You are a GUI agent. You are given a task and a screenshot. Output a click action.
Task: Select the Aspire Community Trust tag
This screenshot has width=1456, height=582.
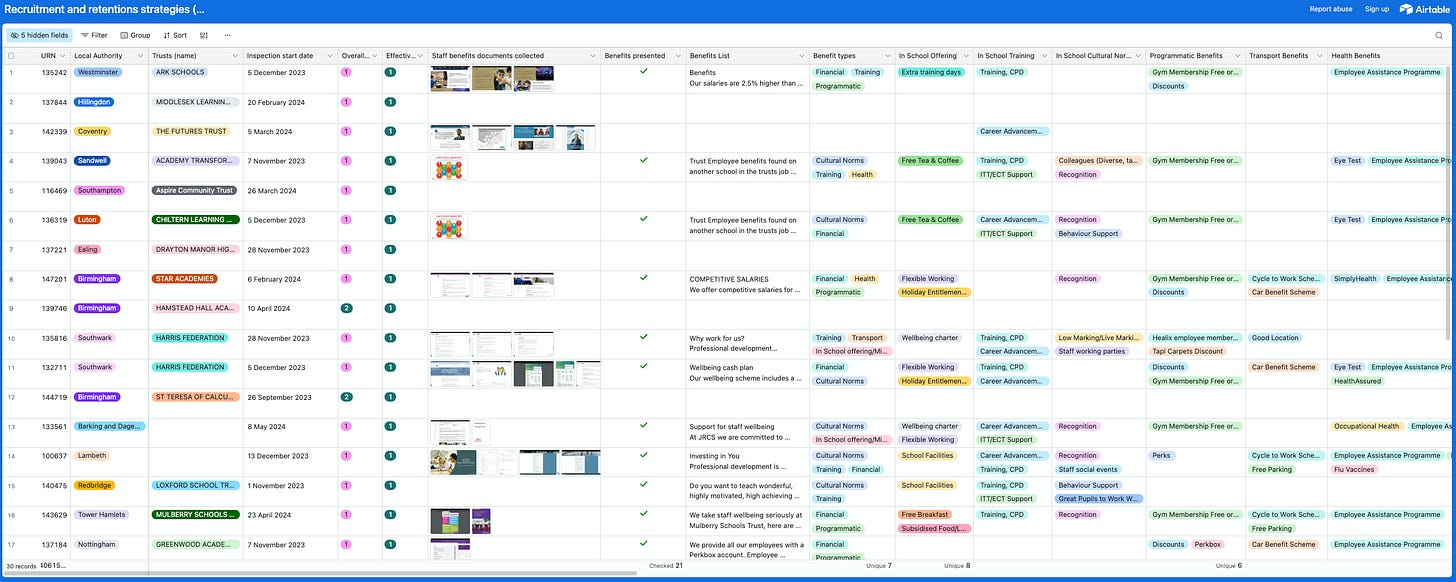click(195, 190)
